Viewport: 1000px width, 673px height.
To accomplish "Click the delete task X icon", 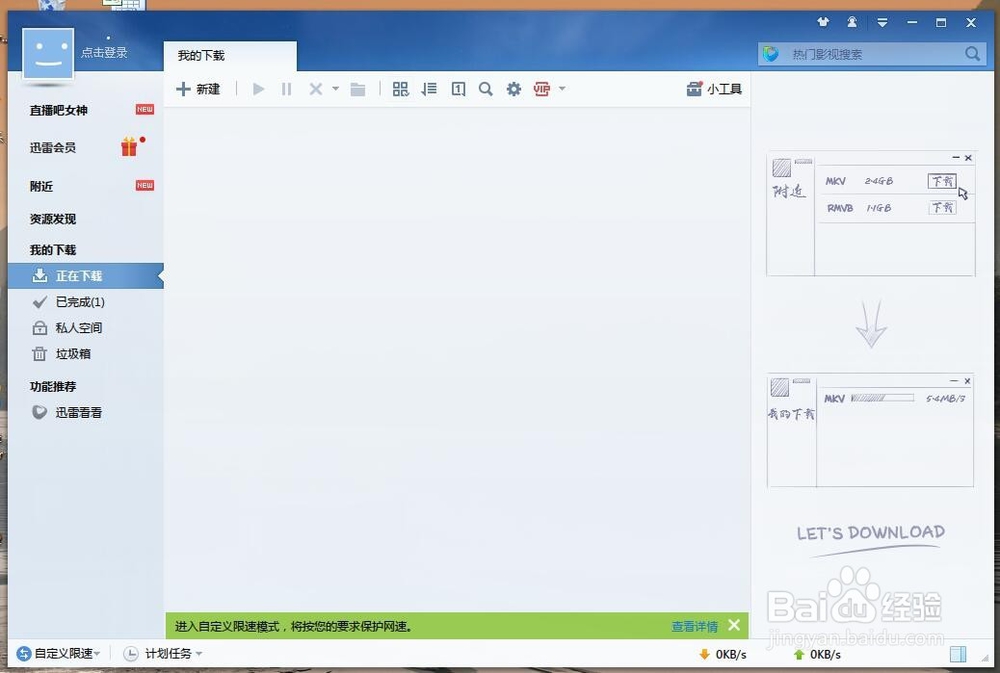I will (315, 89).
